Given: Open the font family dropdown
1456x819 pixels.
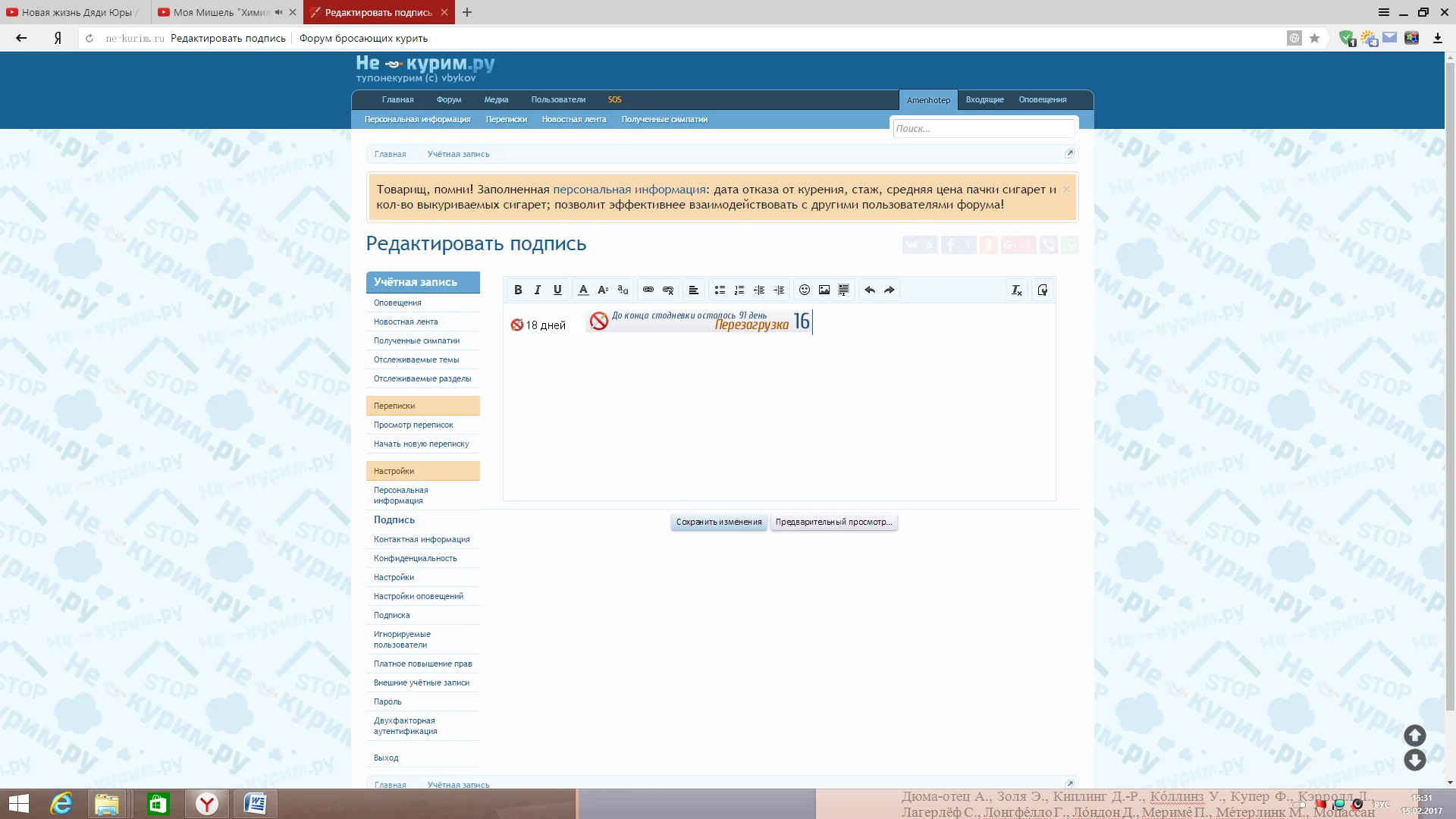Looking at the screenshot, I should click(x=623, y=290).
